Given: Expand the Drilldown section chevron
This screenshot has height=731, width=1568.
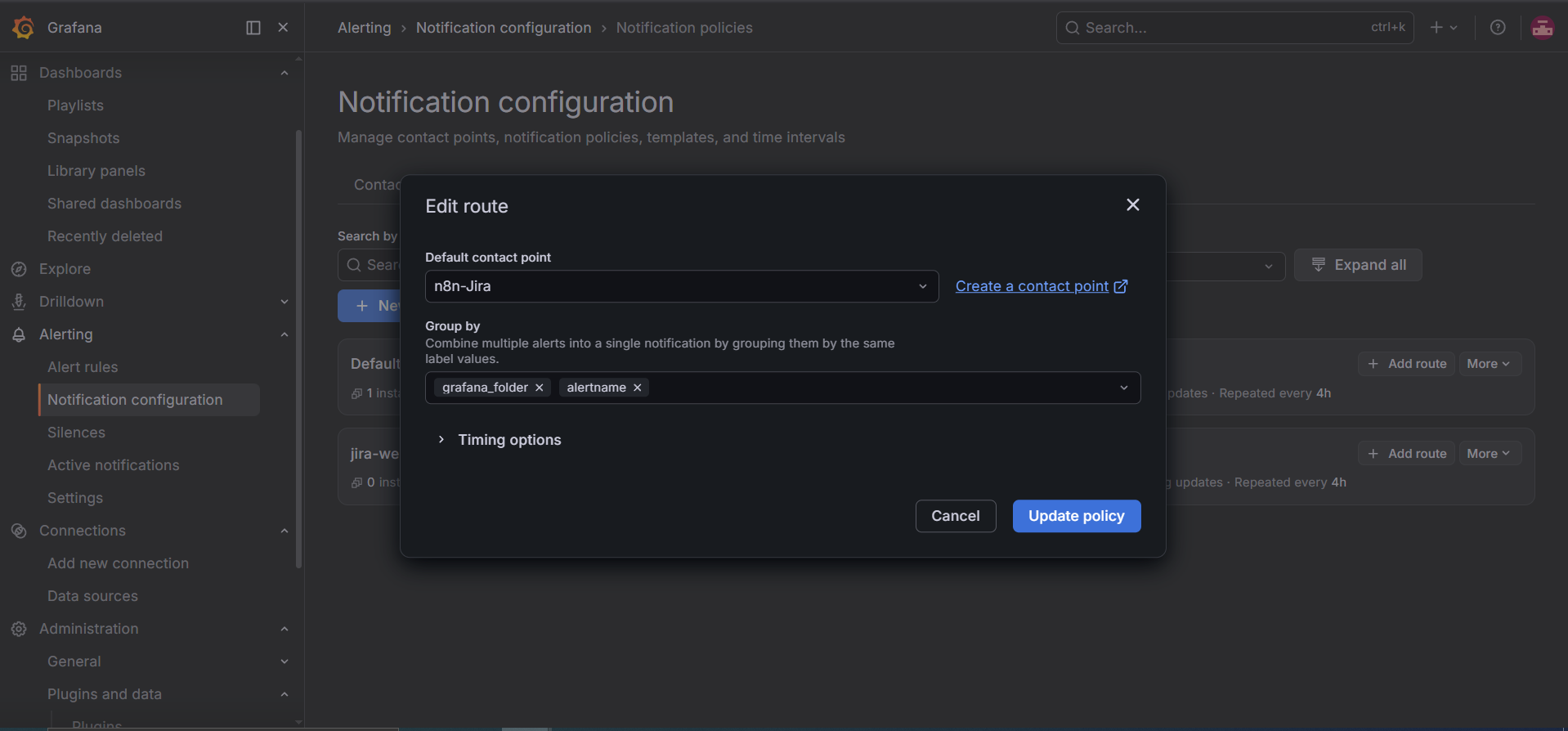Looking at the screenshot, I should (284, 302).
